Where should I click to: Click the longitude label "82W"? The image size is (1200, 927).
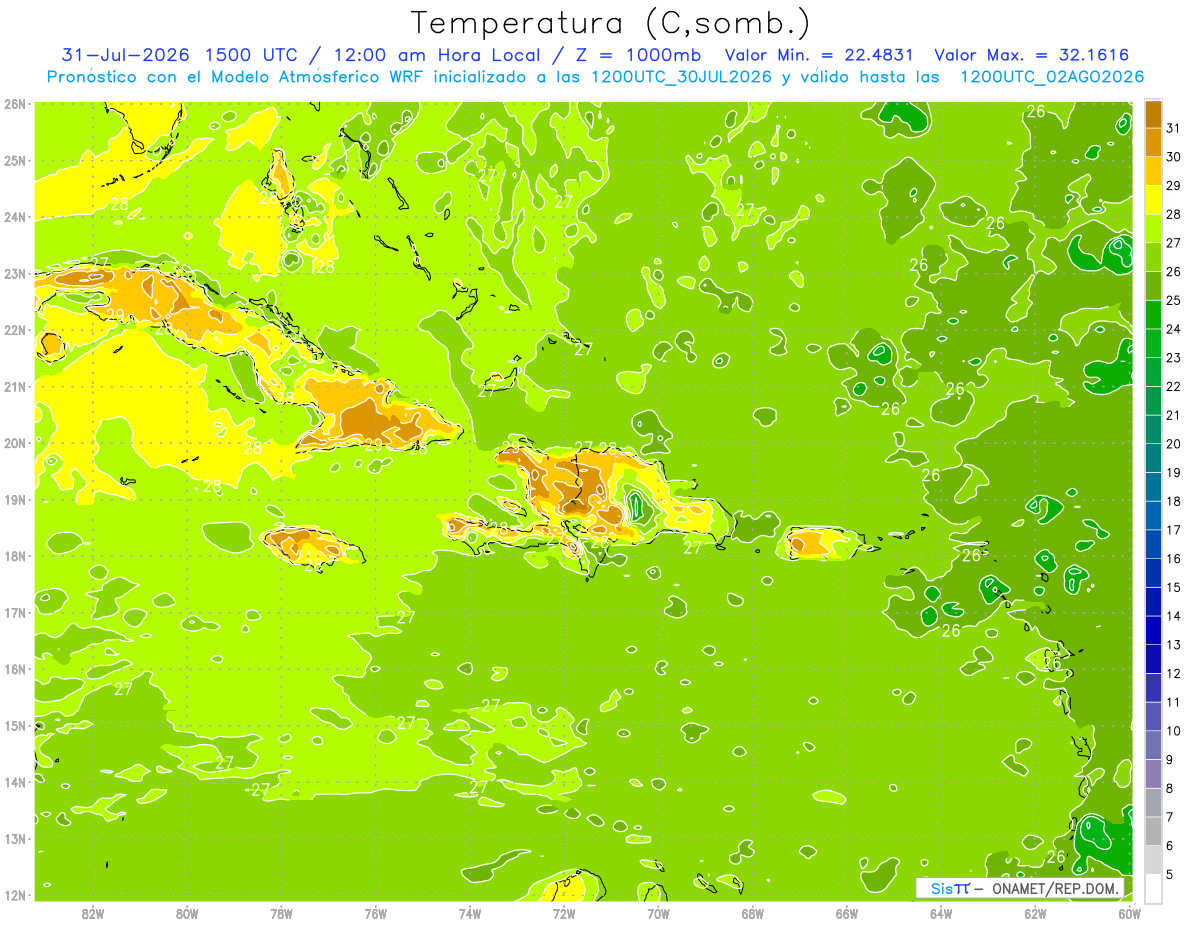click(92, 913)
